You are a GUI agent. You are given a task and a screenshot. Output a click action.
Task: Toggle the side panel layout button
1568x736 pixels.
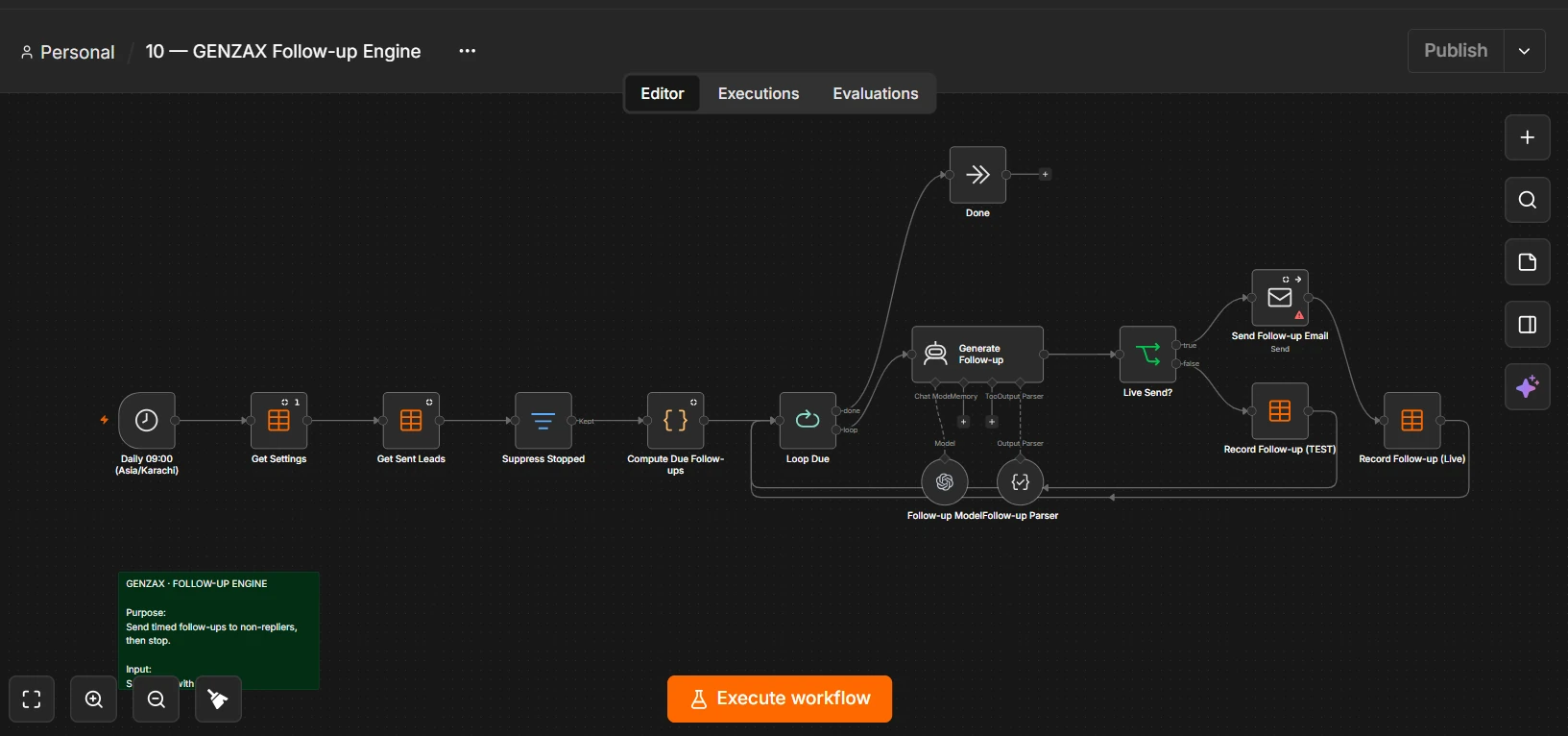click(1528, 325)
